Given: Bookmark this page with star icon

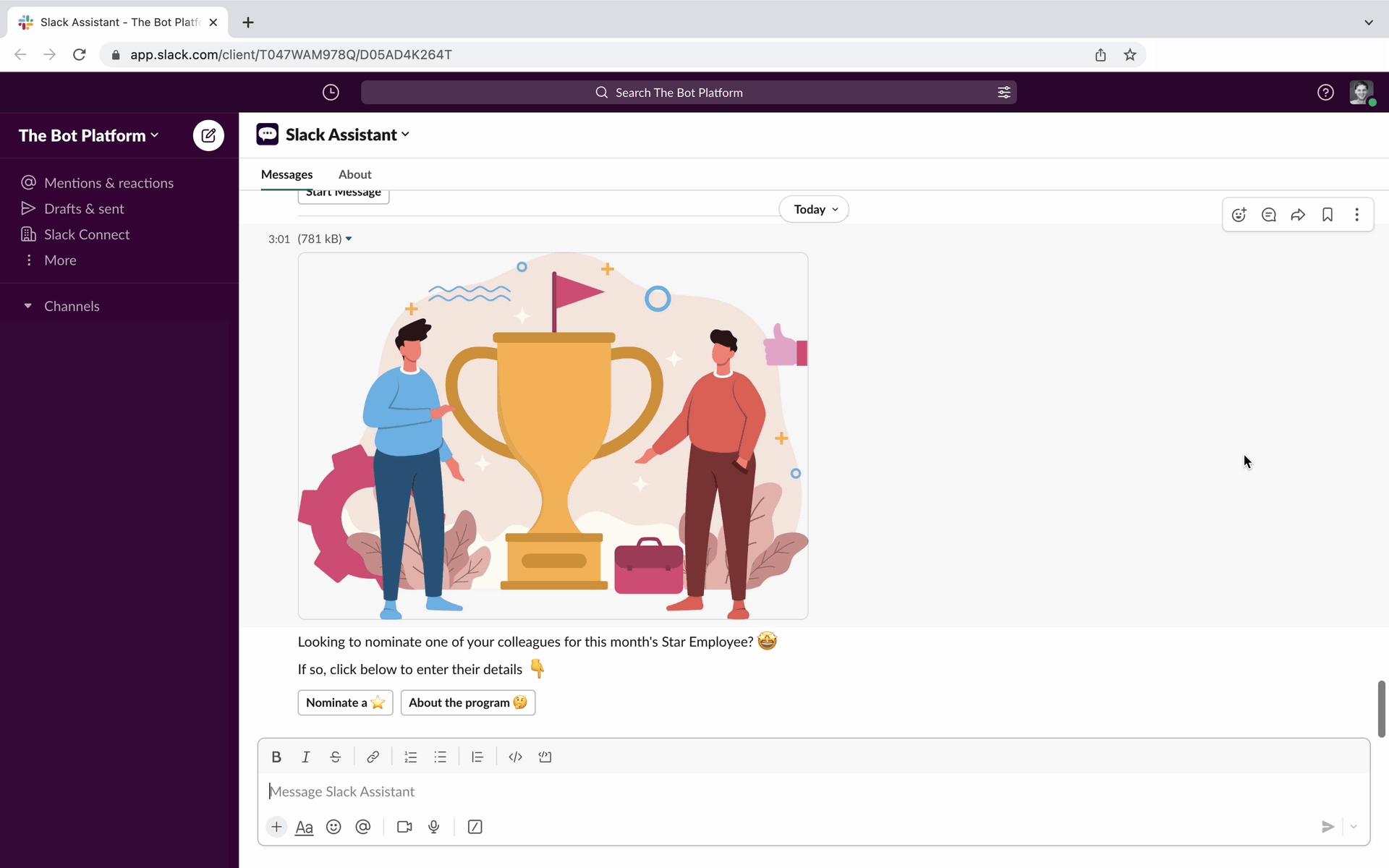Looking at the screenshot, I should click(1130, 55).
